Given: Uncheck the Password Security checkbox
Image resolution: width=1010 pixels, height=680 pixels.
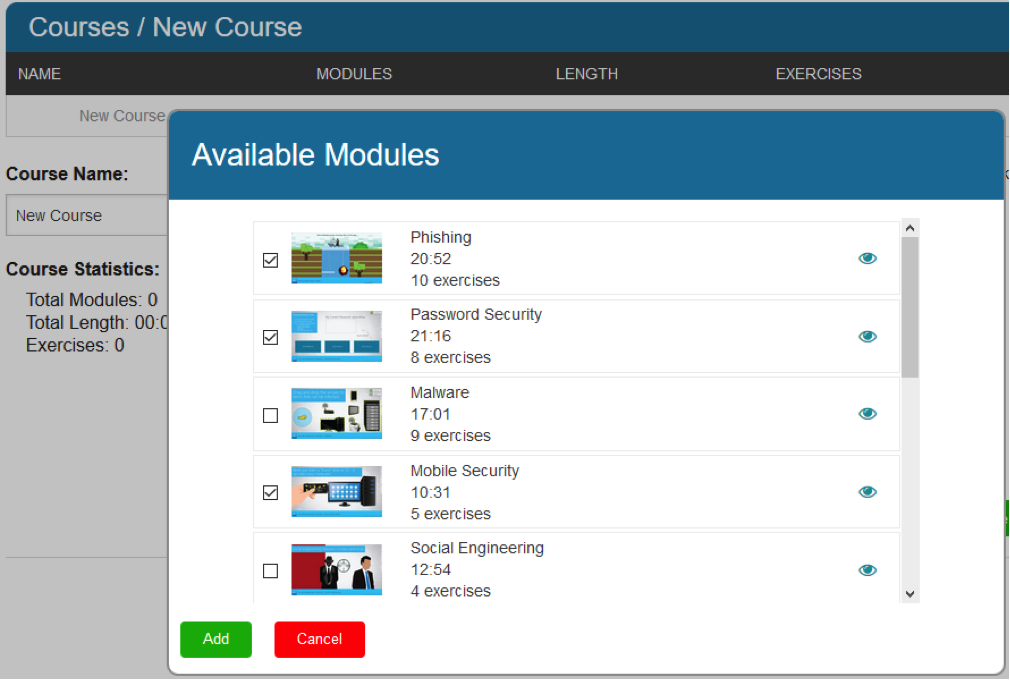Looking at the screenshot, I should coord(270,337).
